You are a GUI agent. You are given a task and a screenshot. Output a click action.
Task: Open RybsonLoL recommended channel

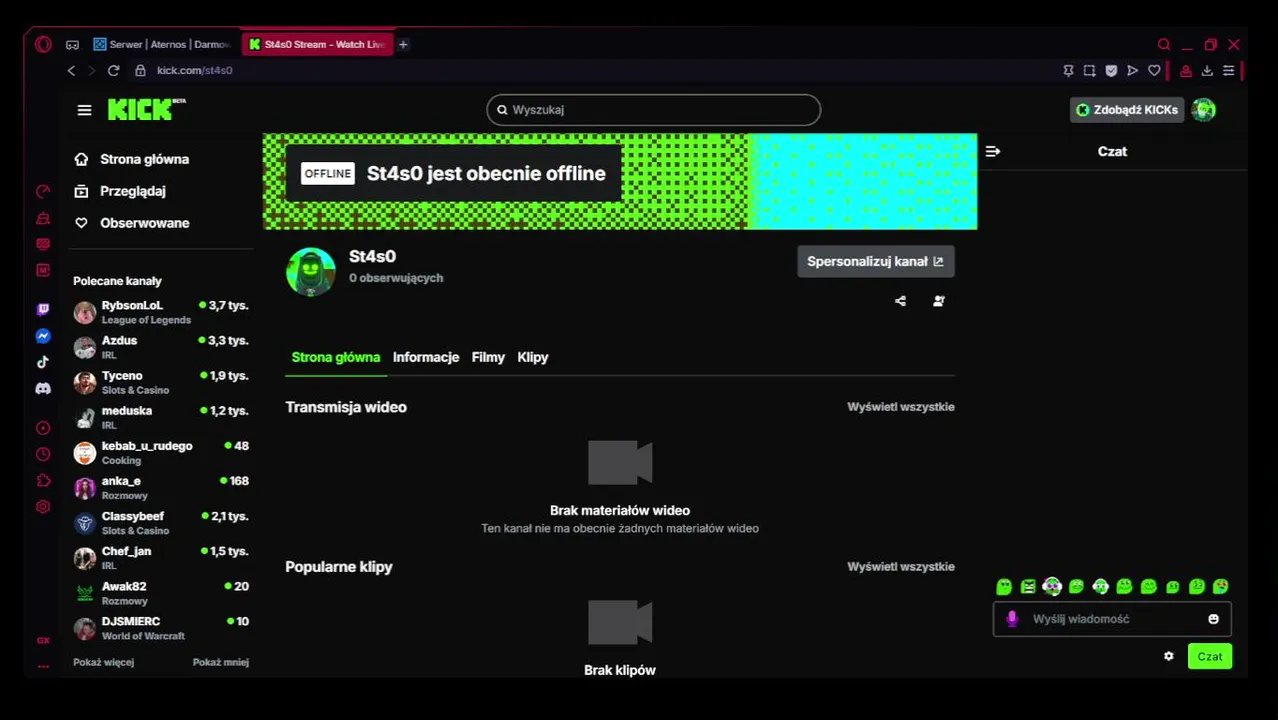tap(161, 312)
